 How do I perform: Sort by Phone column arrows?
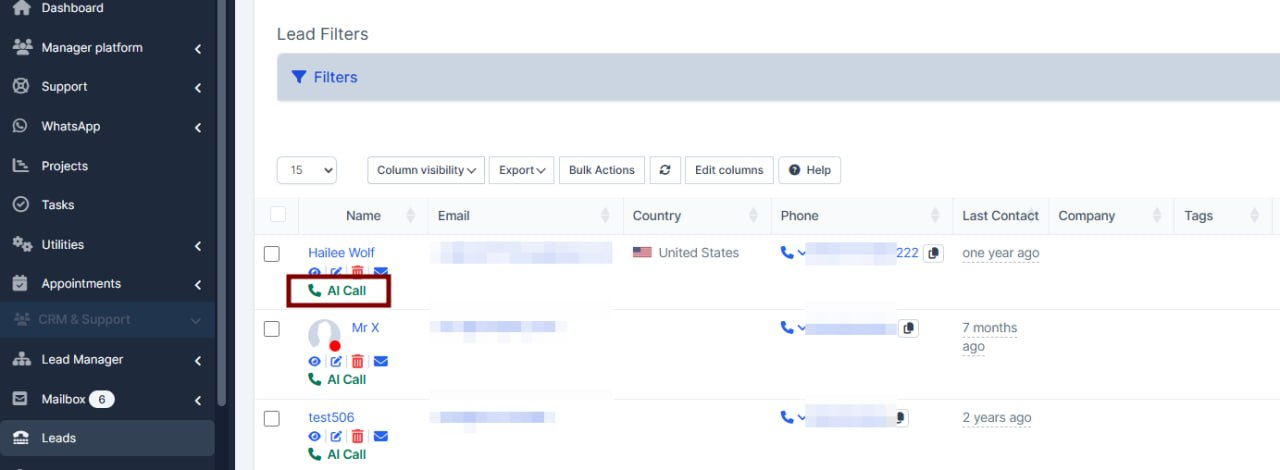[x=934, y=215]
